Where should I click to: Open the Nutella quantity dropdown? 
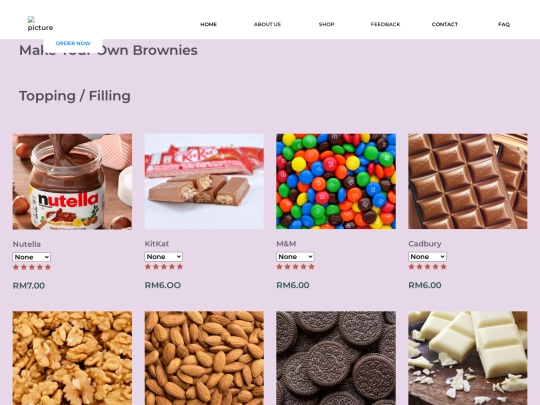coord(32,257)
